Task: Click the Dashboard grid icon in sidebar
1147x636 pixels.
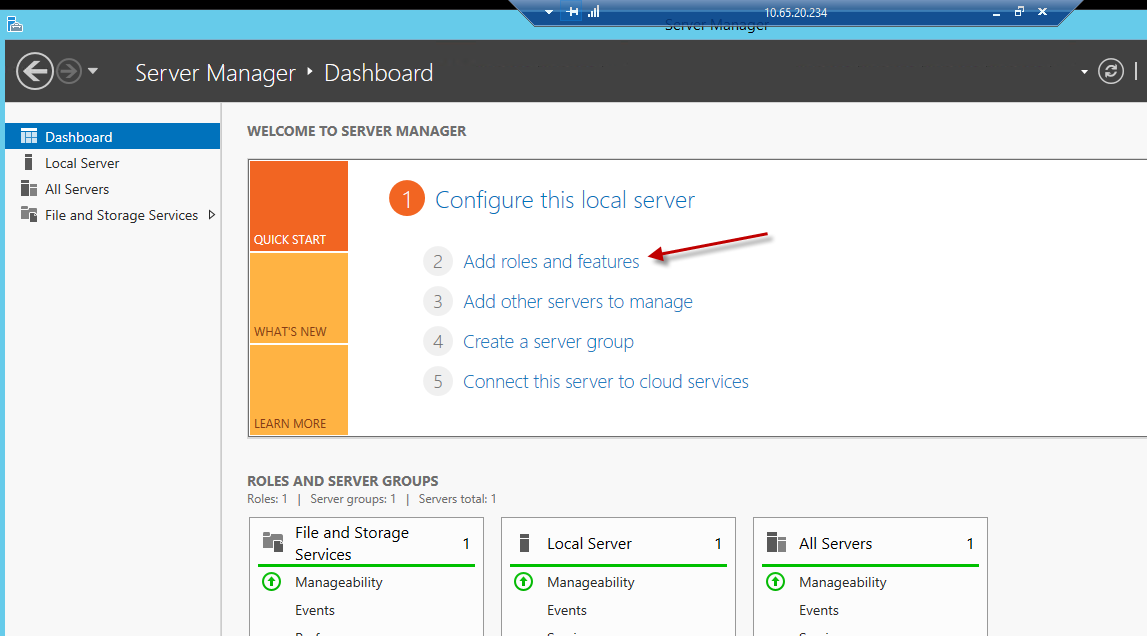Action: point(29,136)
